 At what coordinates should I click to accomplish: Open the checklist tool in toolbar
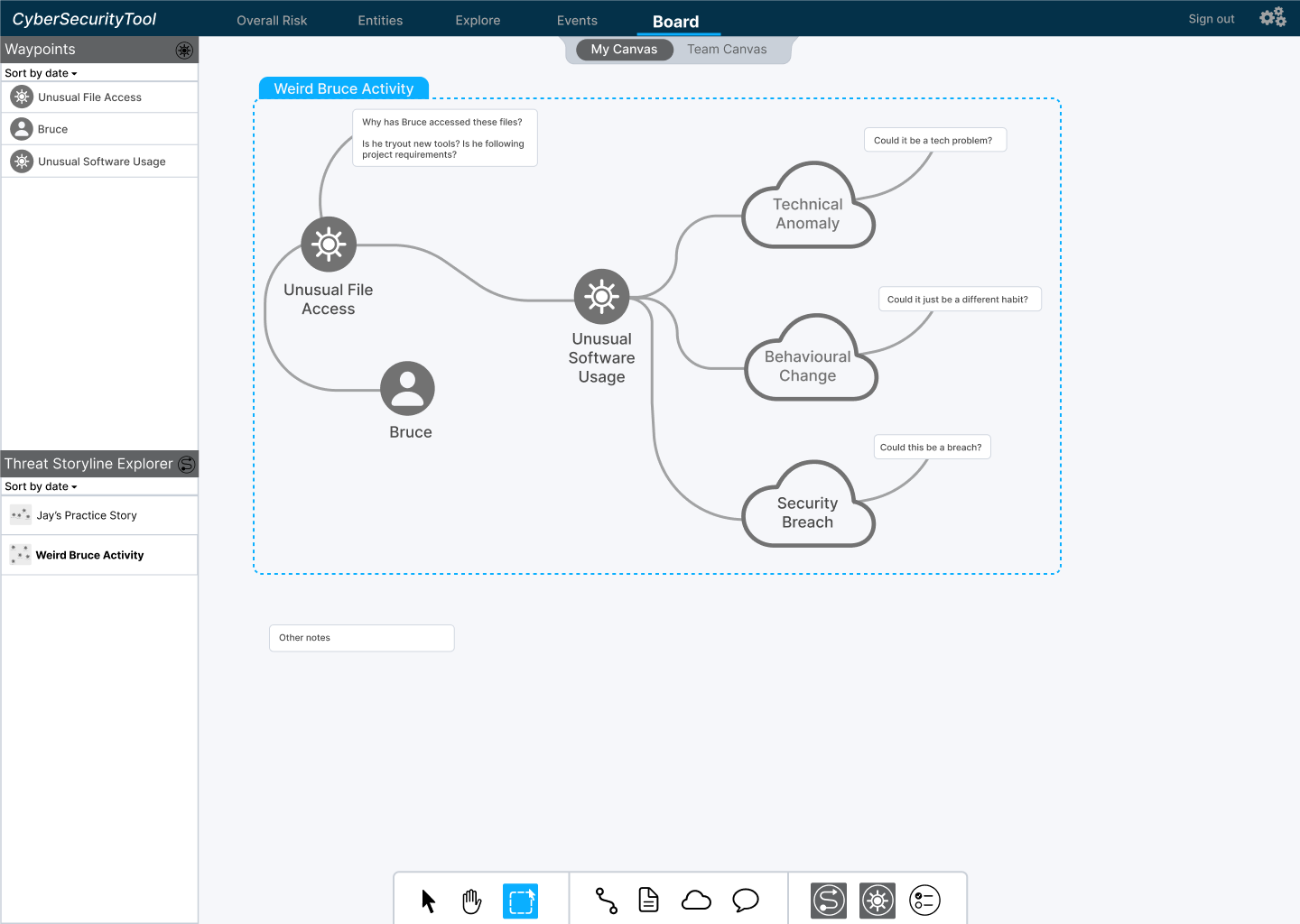(924, 901)
